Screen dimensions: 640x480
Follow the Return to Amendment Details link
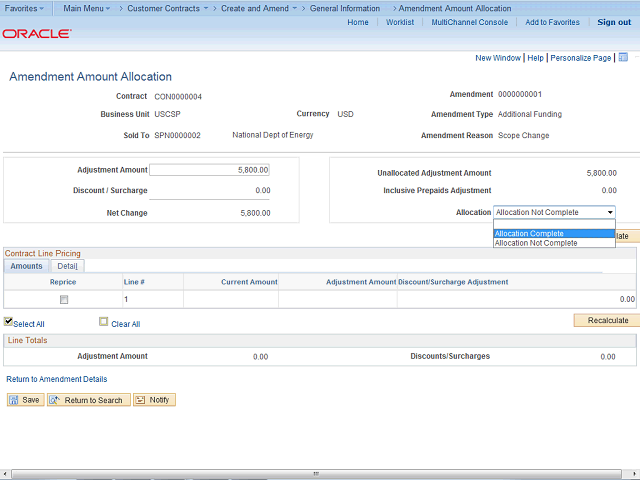(x=56, y=379)
